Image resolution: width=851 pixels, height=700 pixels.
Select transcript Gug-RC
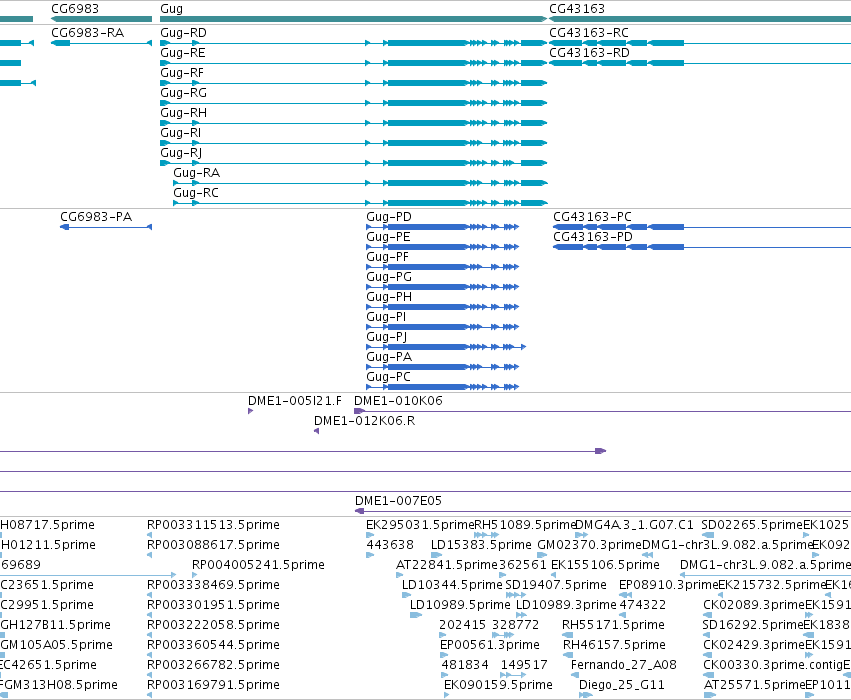coord(196,193)
